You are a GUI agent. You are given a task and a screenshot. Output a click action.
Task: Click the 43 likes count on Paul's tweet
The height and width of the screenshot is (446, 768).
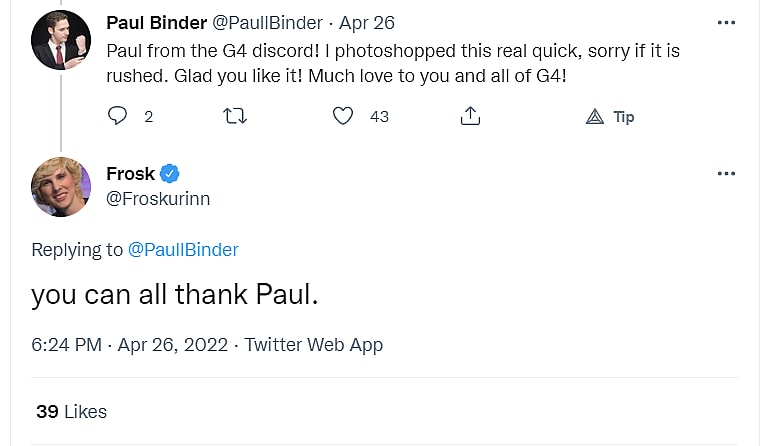pos(379,117)
